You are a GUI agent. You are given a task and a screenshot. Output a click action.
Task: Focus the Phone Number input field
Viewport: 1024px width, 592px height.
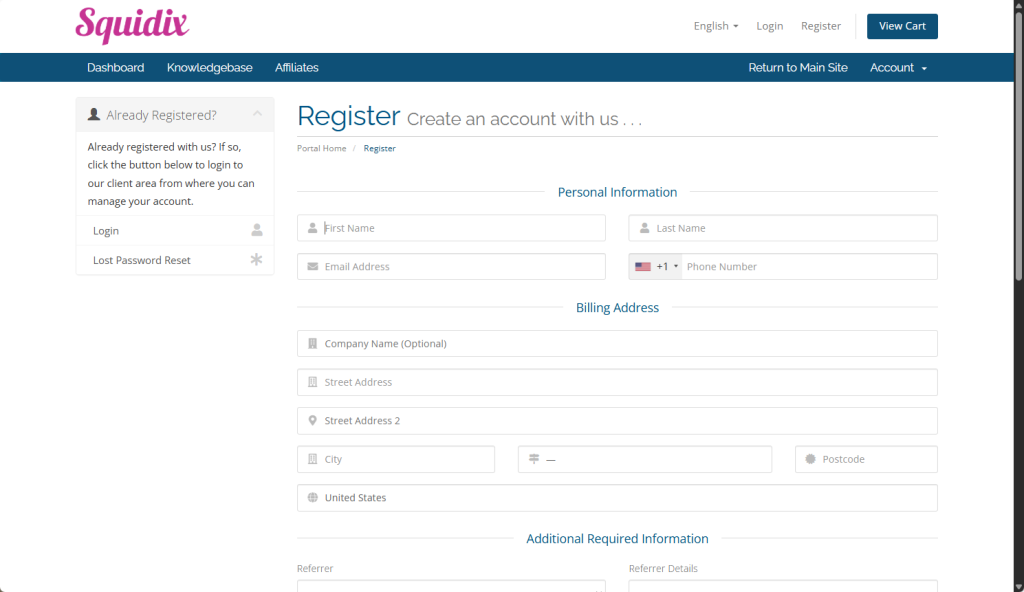point(808,267)
